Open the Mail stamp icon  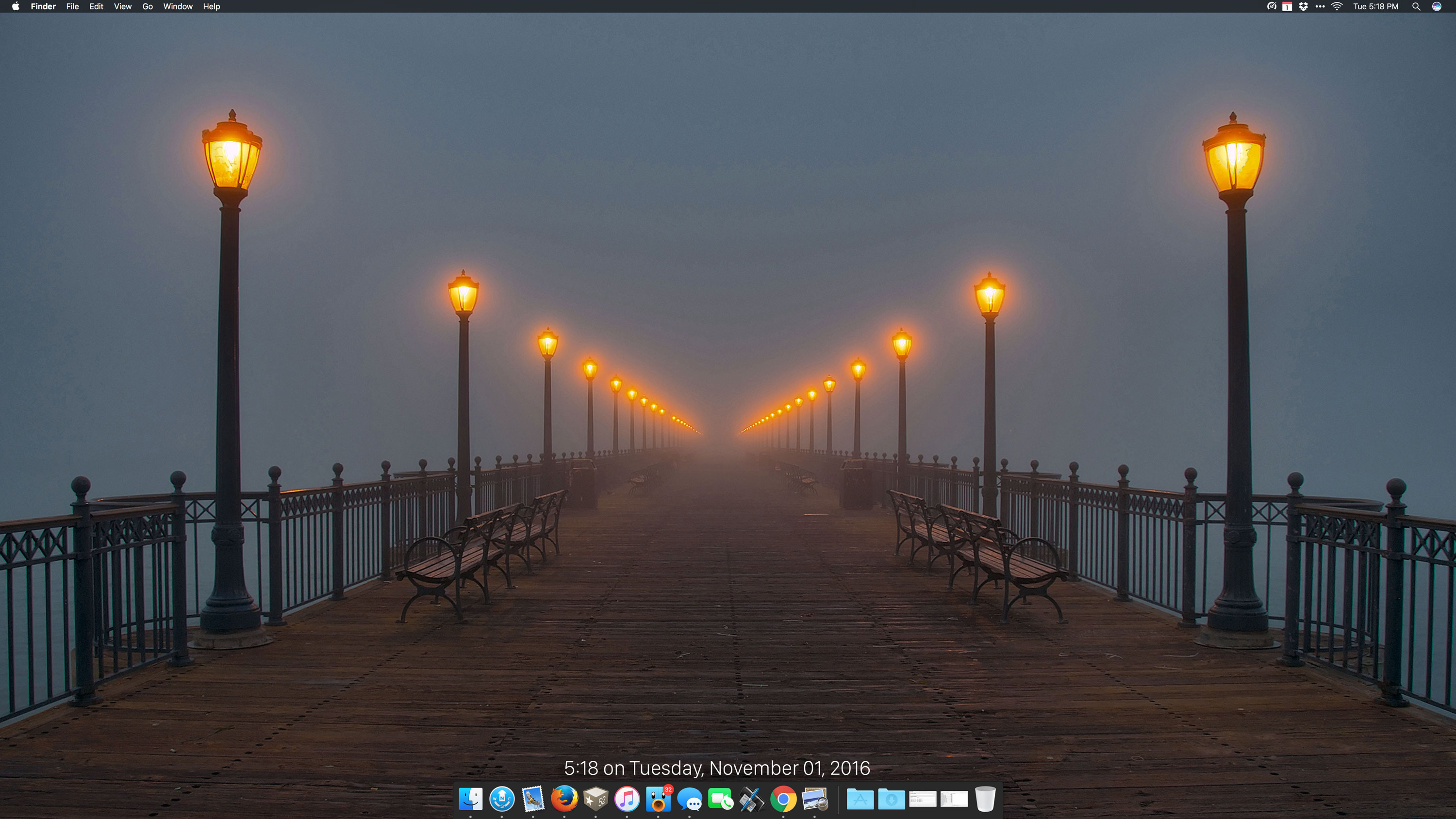click(533, 799)
